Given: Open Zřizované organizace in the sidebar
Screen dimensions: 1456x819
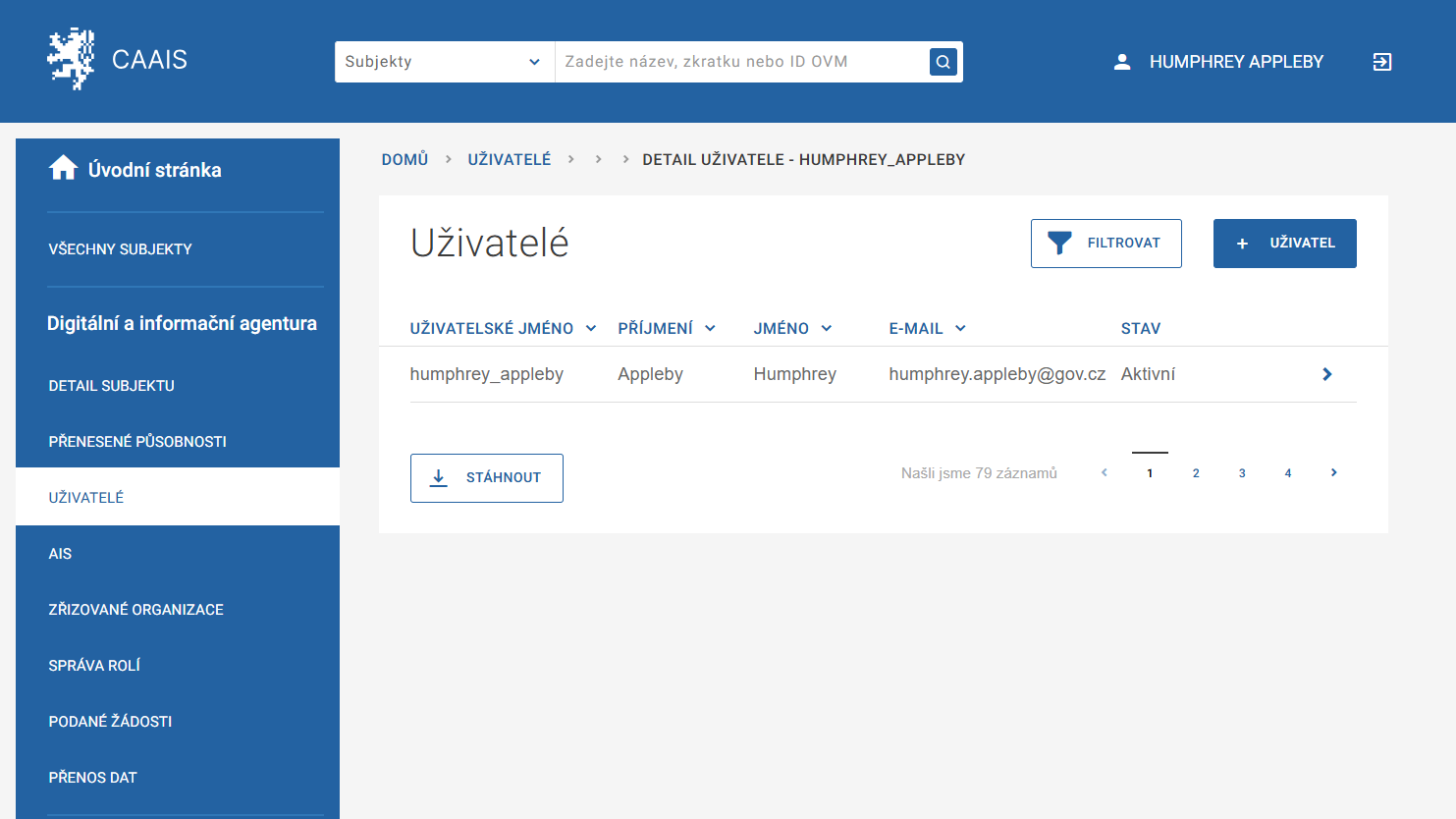Looking at the screenshot, I should click(x=135, y=610).
